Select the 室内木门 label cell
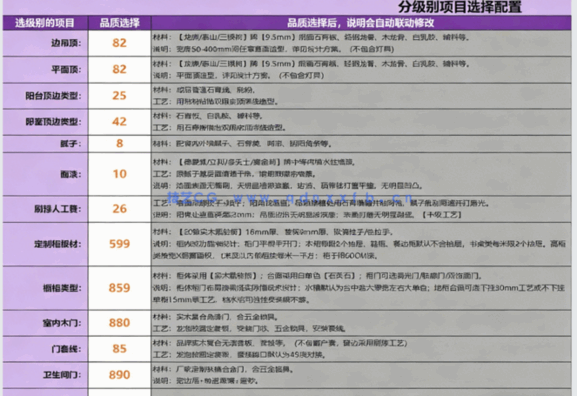577x396 pixels. (45, 323)
